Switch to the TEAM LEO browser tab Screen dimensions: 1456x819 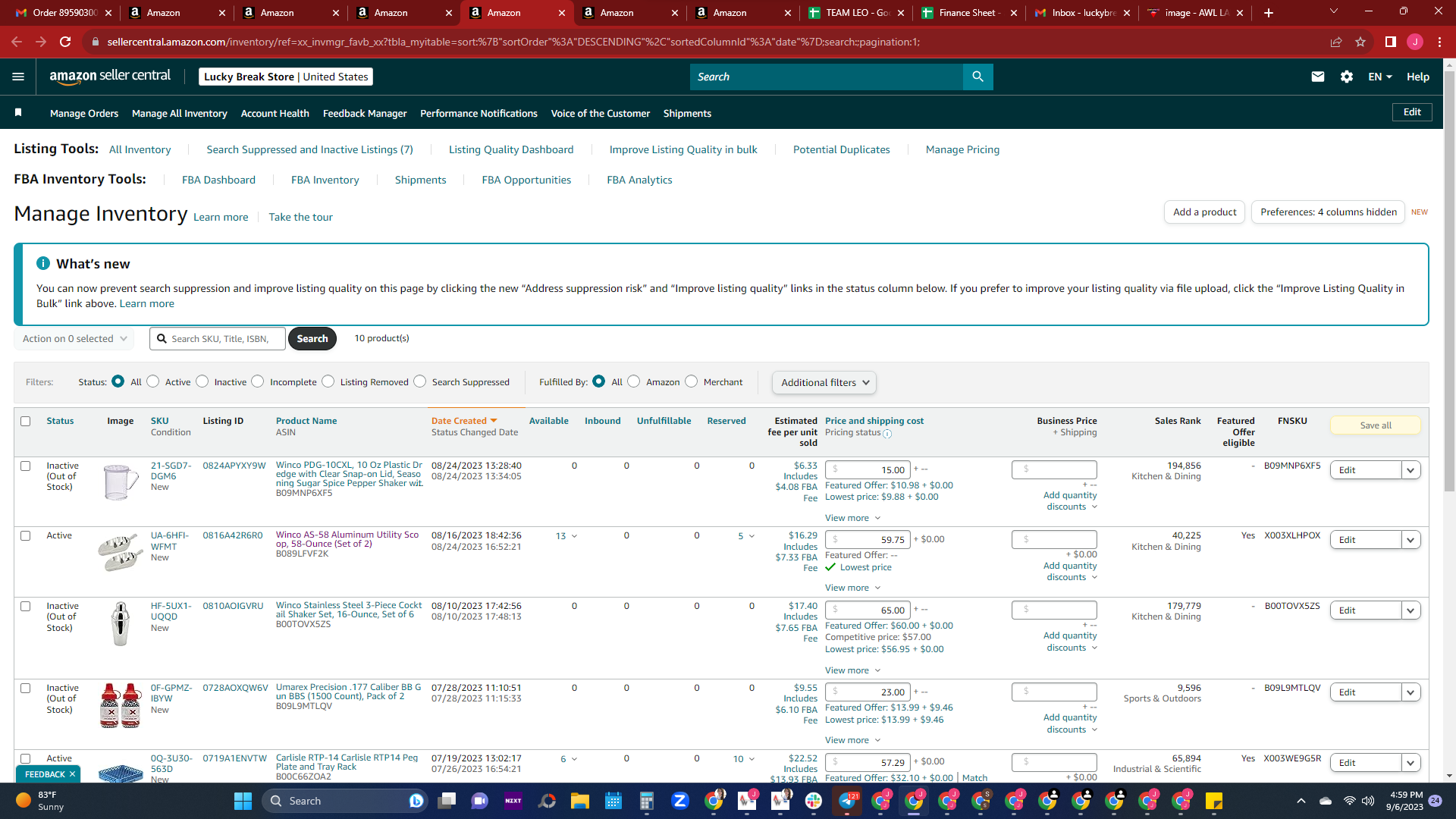[x=856, y=13]
